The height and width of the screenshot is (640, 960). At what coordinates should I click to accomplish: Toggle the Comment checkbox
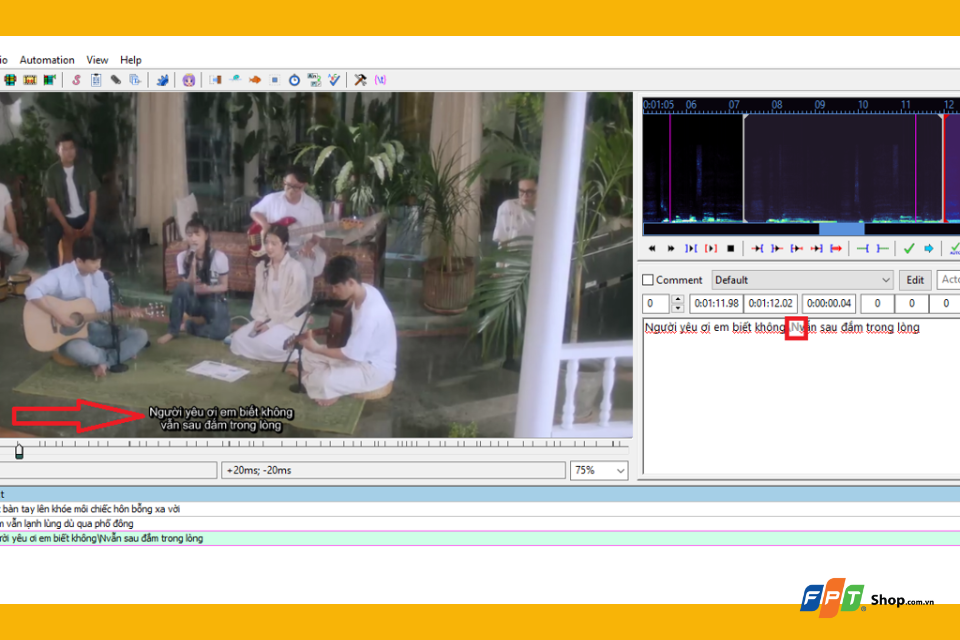648,280
